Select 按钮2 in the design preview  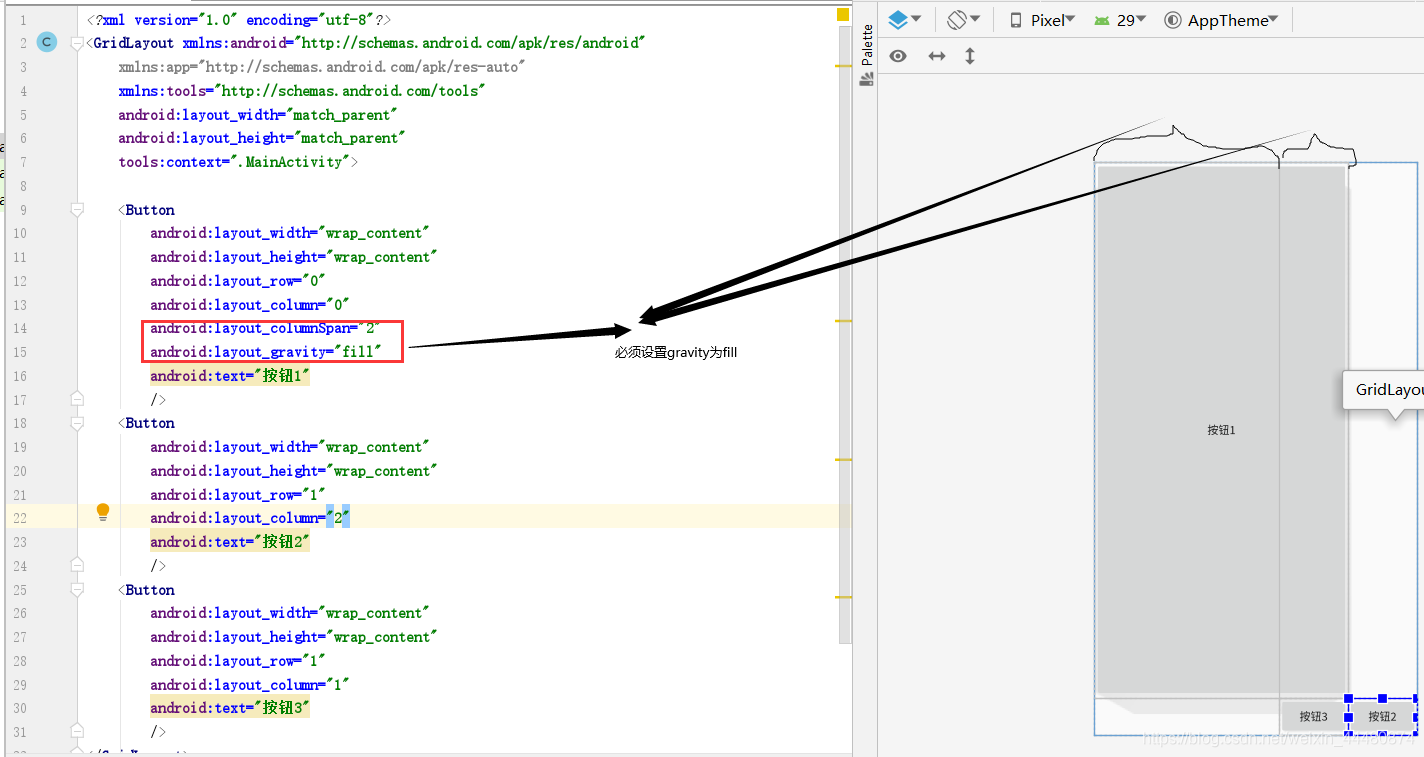pyautogui.click(x=1382, y=716)
